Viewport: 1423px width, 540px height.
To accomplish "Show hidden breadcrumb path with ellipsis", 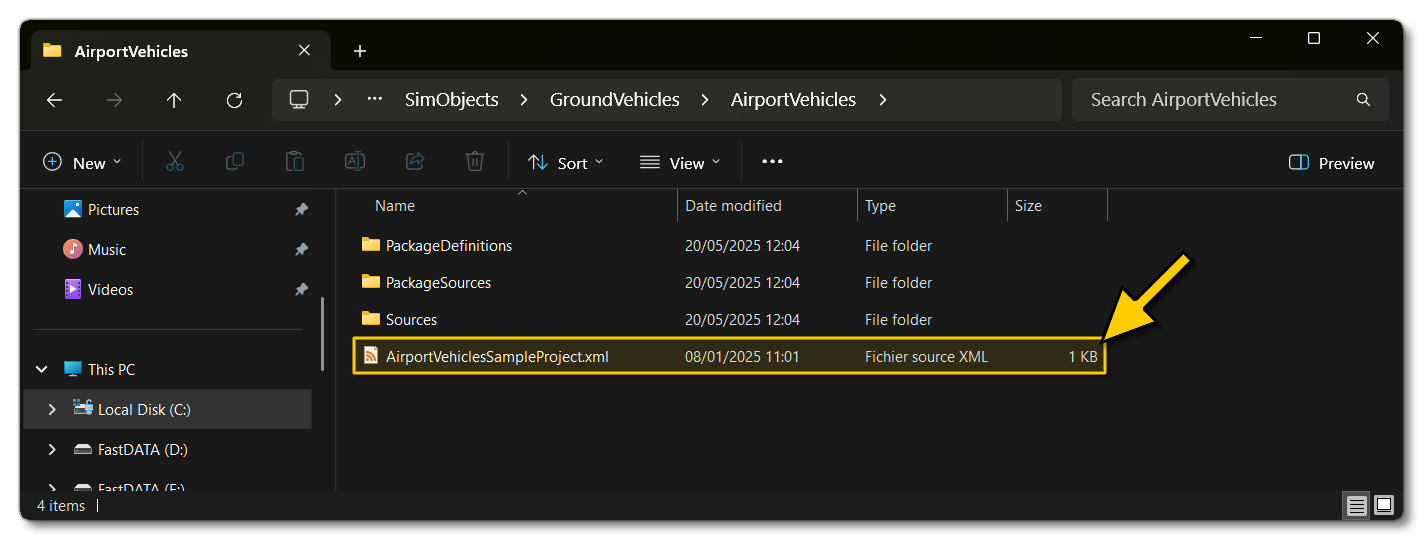I will 375,100.
